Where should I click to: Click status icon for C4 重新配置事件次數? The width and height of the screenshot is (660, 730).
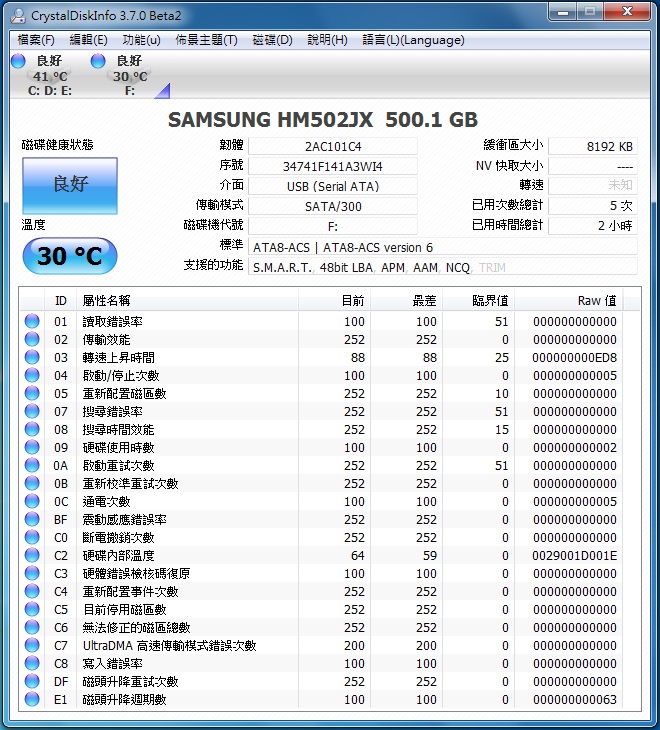(x=32, y=591)
